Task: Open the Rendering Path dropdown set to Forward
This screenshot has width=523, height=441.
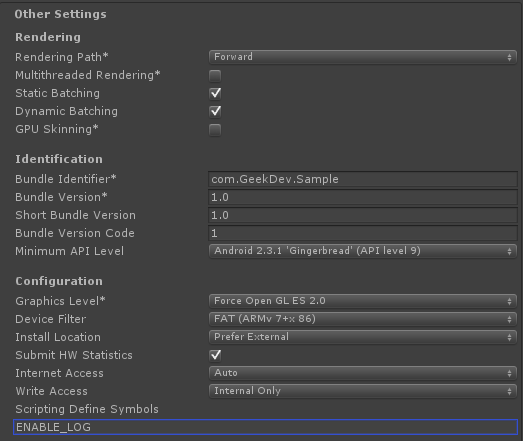Action: coord(363,57)
